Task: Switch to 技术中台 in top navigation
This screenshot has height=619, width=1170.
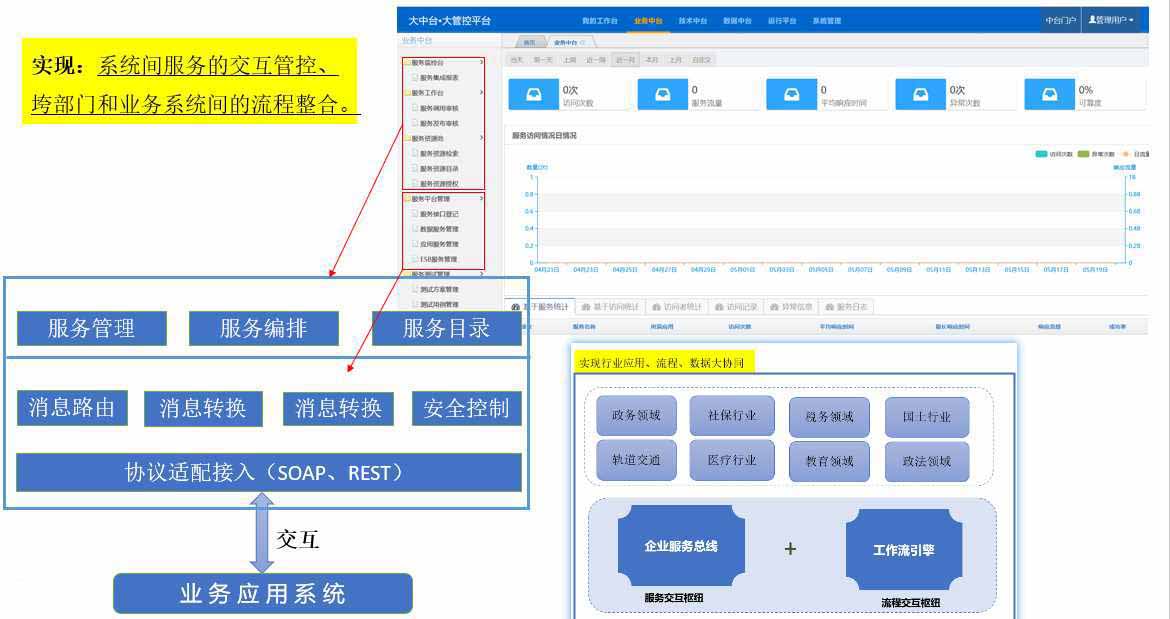Action: 692,21
